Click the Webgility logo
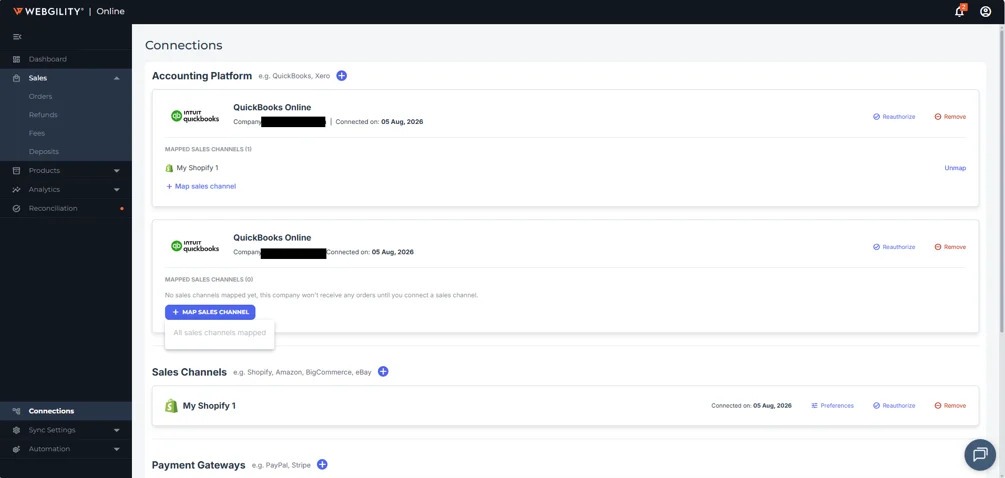Viewport: 1005px width, 478px height. pos(48,12)
